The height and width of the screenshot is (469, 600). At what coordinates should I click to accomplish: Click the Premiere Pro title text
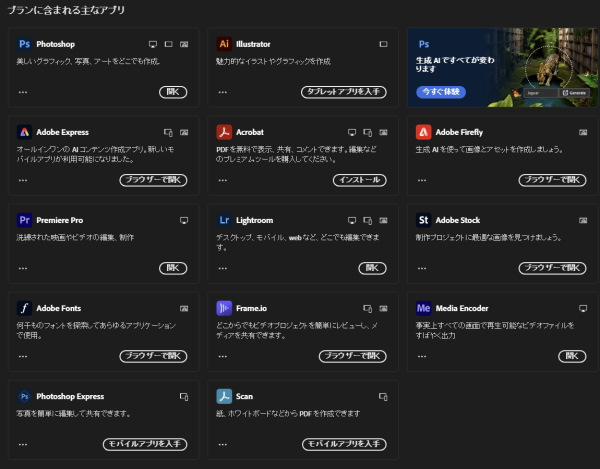[60, 220]
